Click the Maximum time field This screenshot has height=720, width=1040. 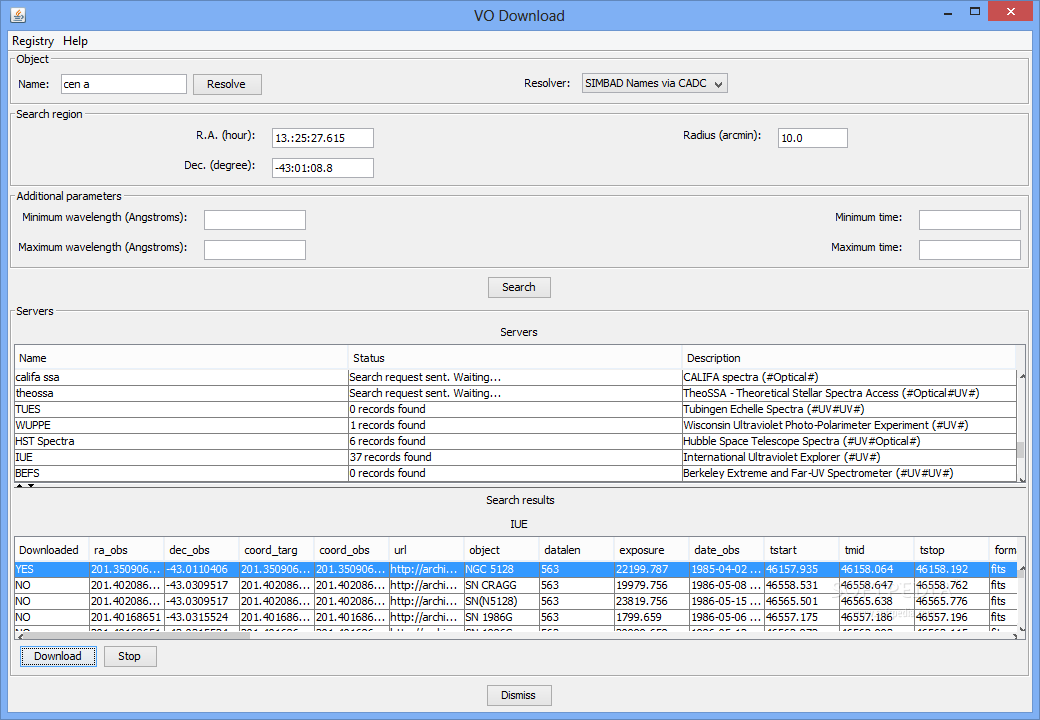click(970, 250)
